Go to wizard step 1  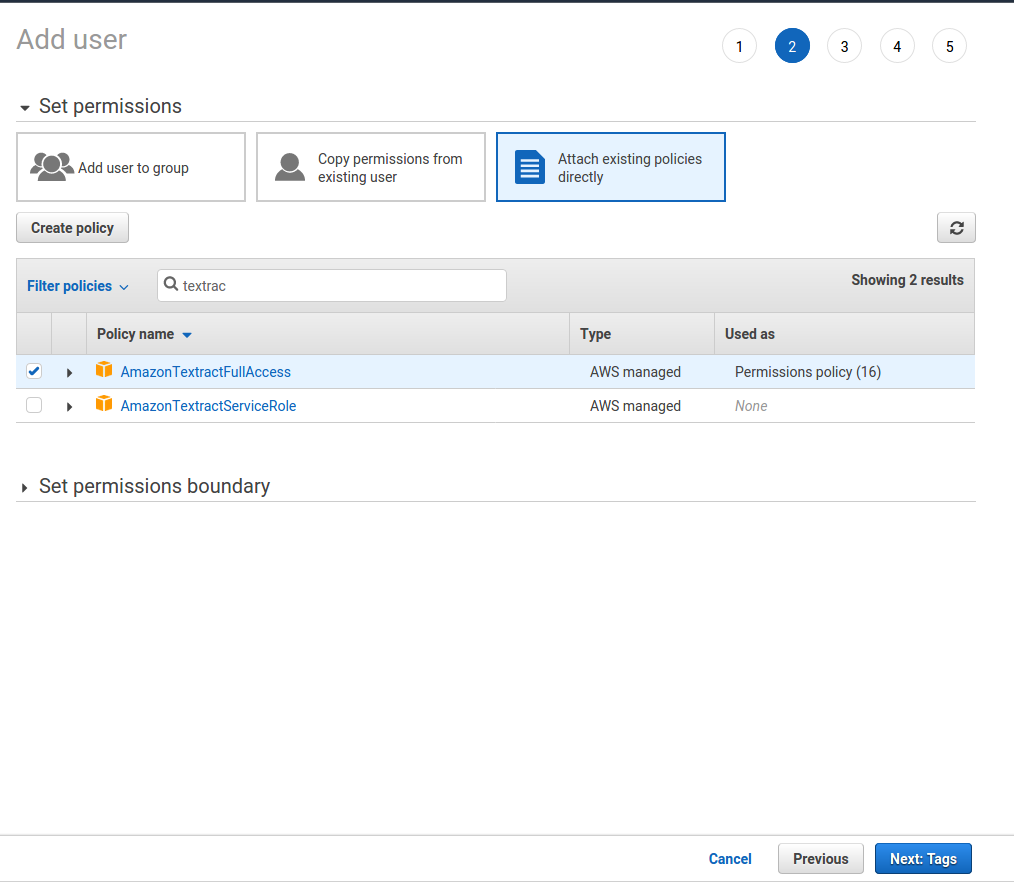pos(739,46)
